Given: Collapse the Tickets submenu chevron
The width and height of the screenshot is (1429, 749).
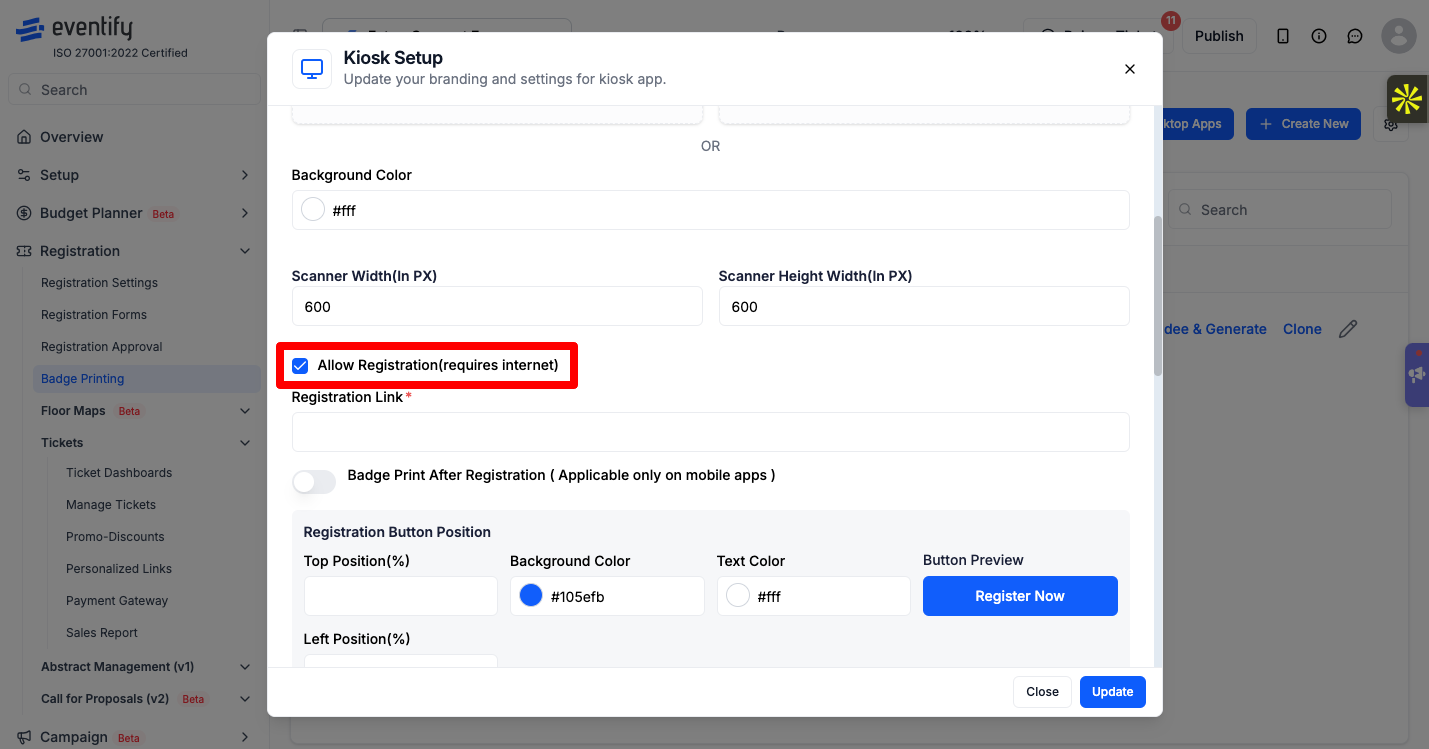Looking at the screenshot, I should click(x=245, y=443).
